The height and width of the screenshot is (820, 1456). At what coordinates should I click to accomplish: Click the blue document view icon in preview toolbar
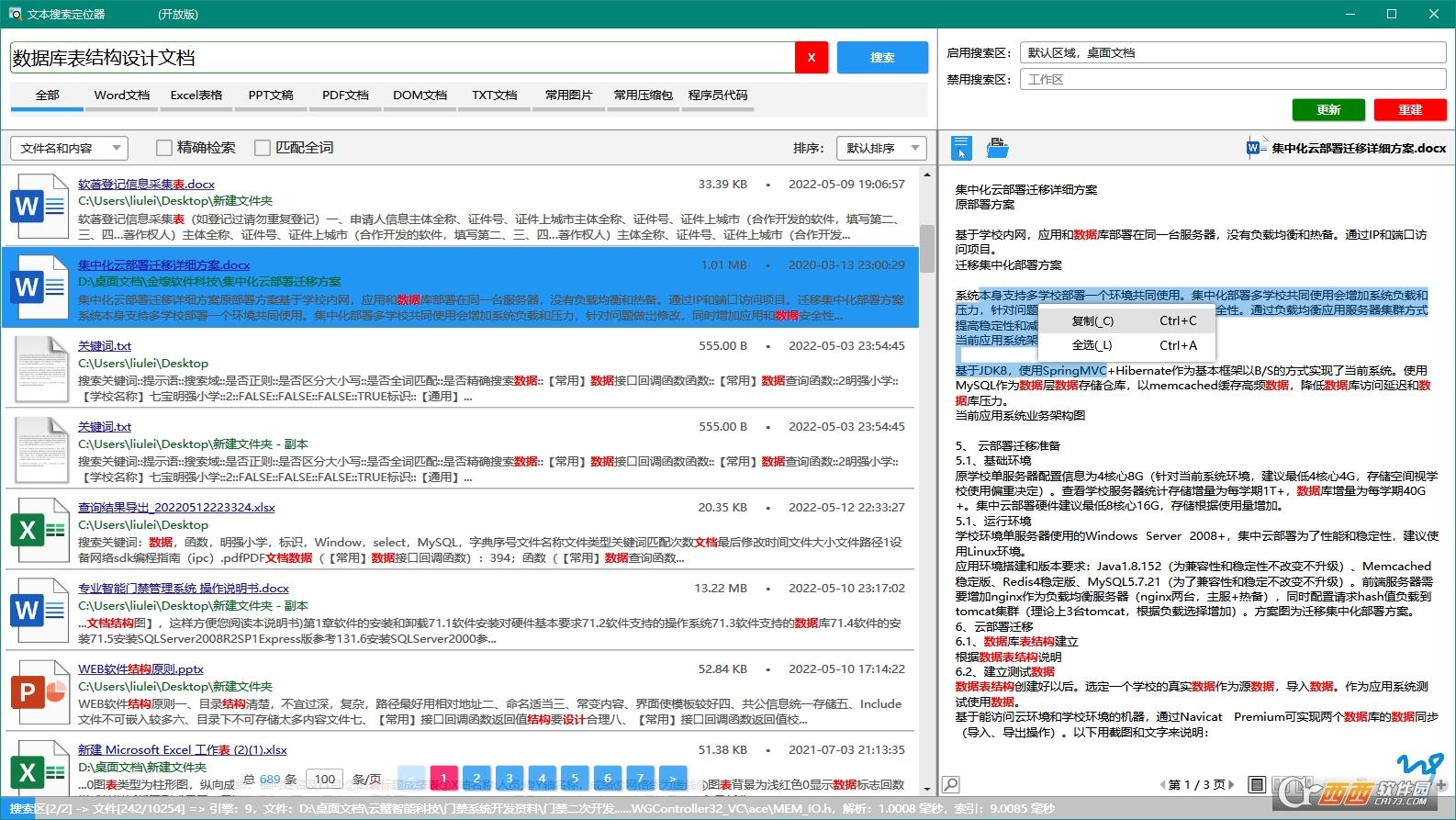coord(961,147)
